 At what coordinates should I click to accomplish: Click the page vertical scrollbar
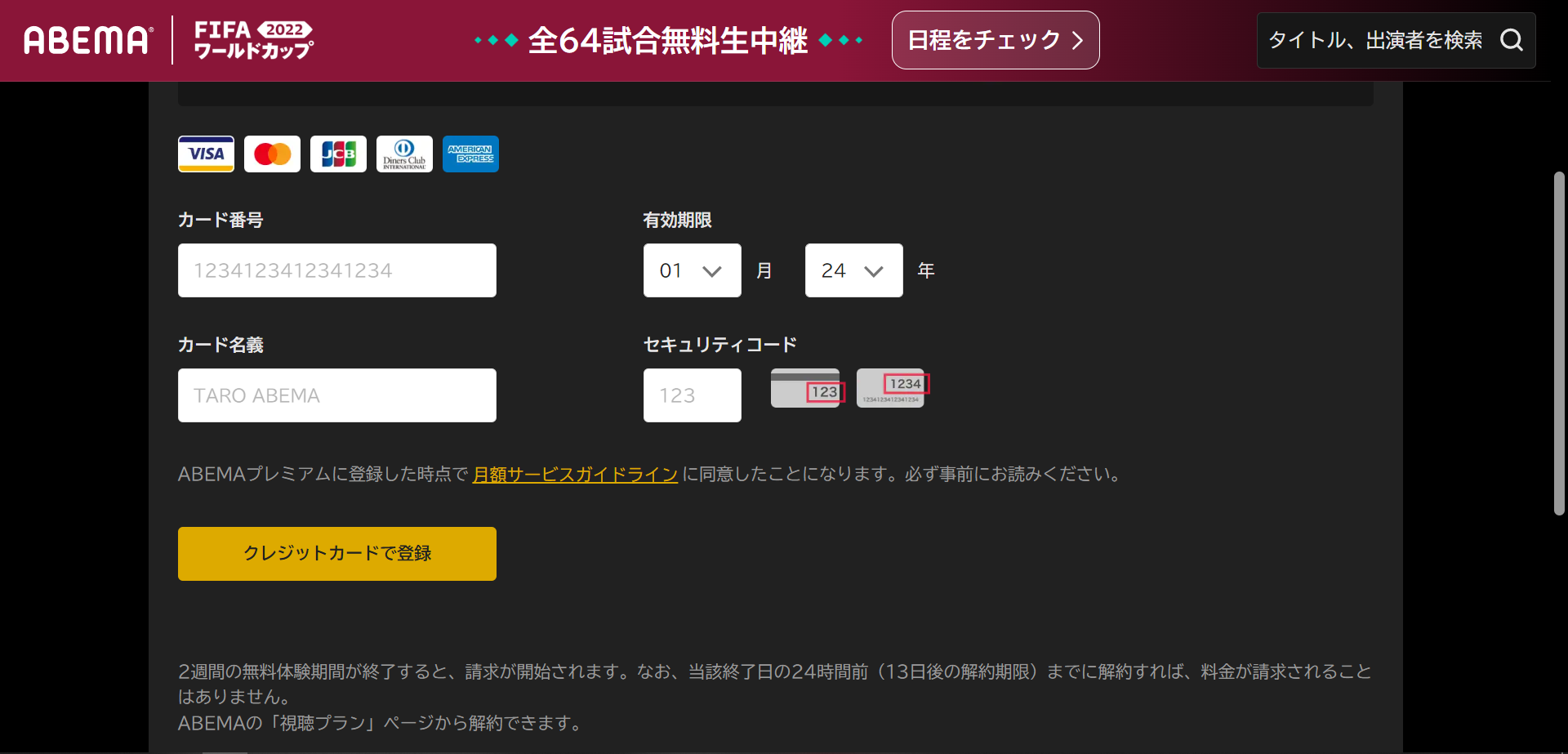click(1558, 343)
